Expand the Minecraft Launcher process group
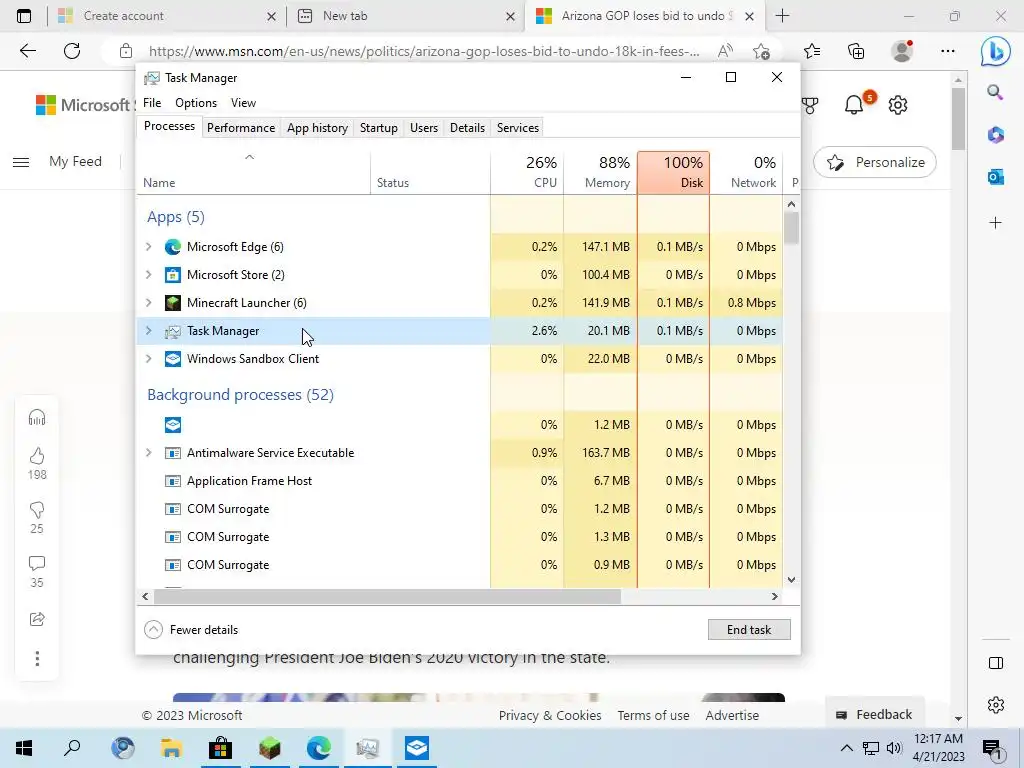The width and height of the screenshot is (1024, 768). click(148, 303)
